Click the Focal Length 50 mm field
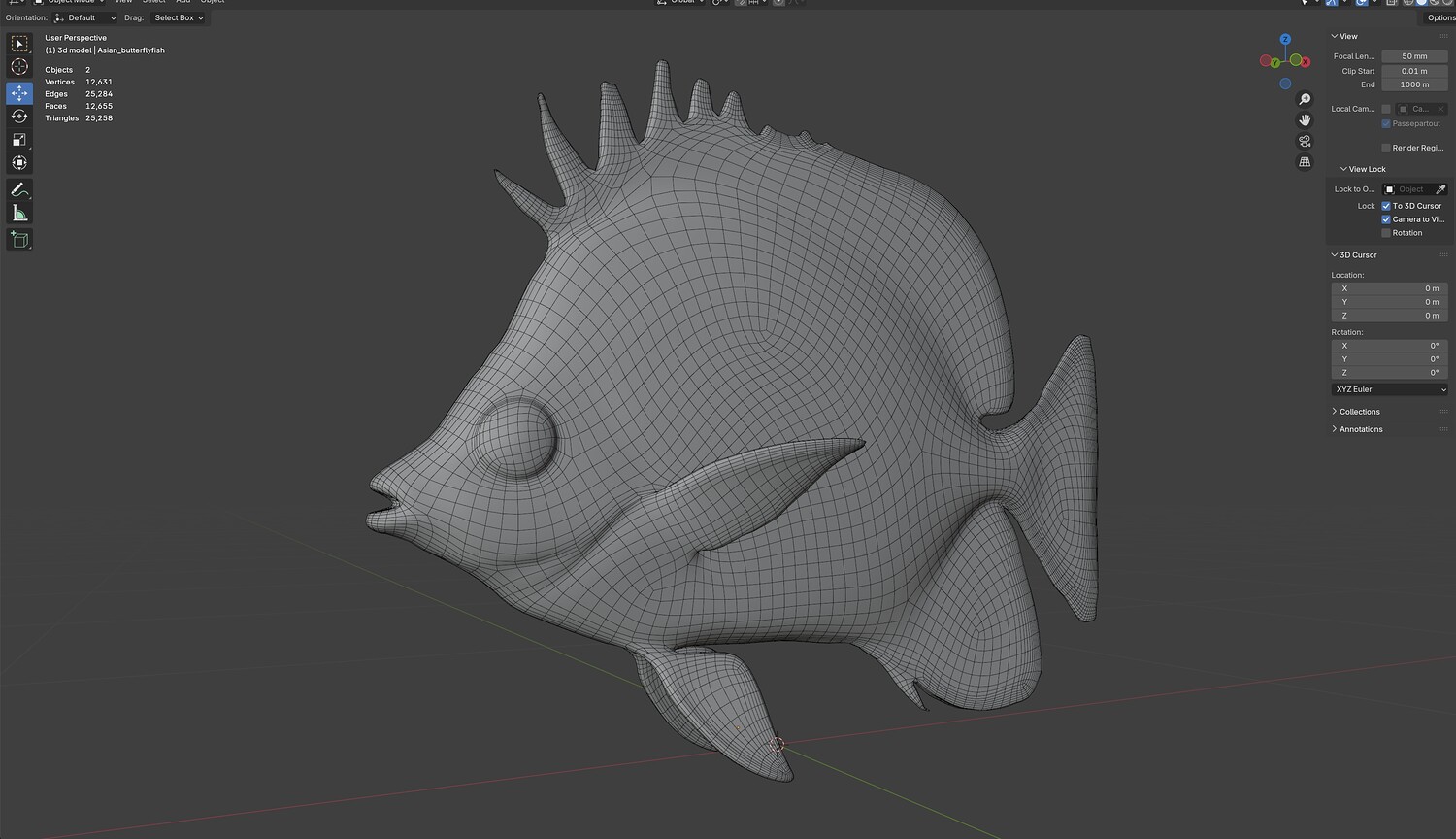The image size is (1456, 839). (x=1414, y=56)
